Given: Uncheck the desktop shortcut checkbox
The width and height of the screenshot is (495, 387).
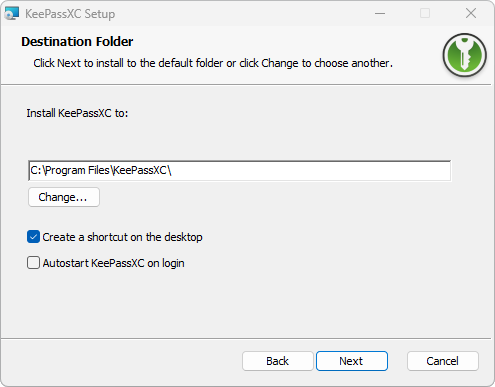Looking at the screenshot, I should (33, 237).
